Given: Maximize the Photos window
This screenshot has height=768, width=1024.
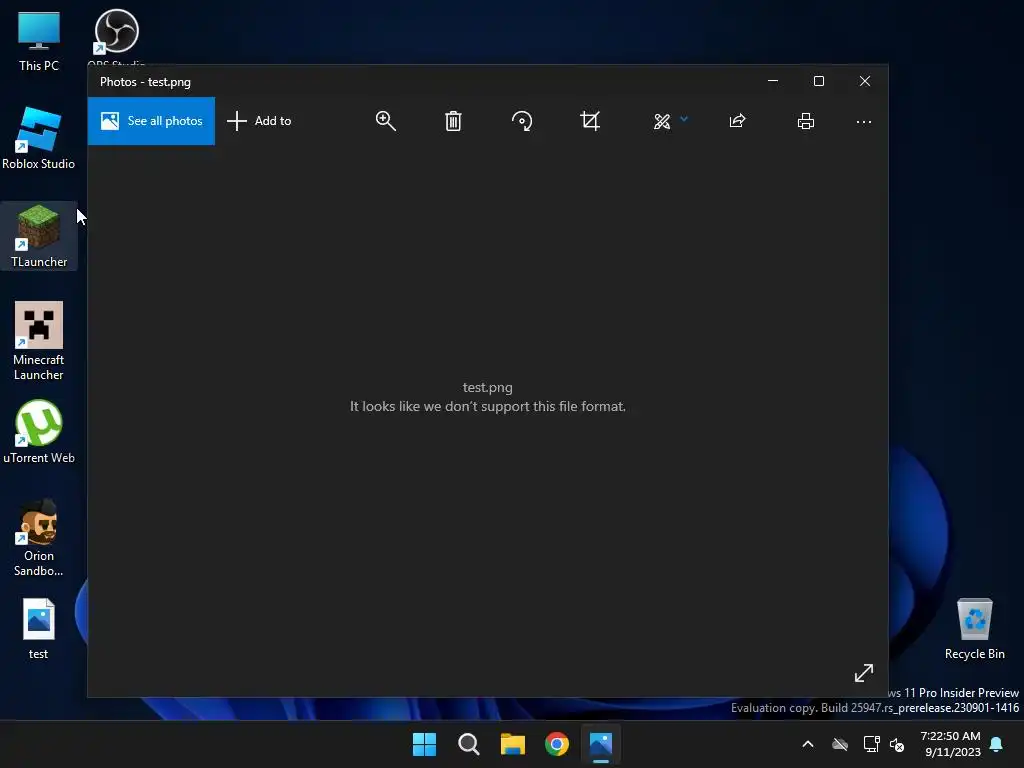Looking at the screenshot, I should point(819,81).
